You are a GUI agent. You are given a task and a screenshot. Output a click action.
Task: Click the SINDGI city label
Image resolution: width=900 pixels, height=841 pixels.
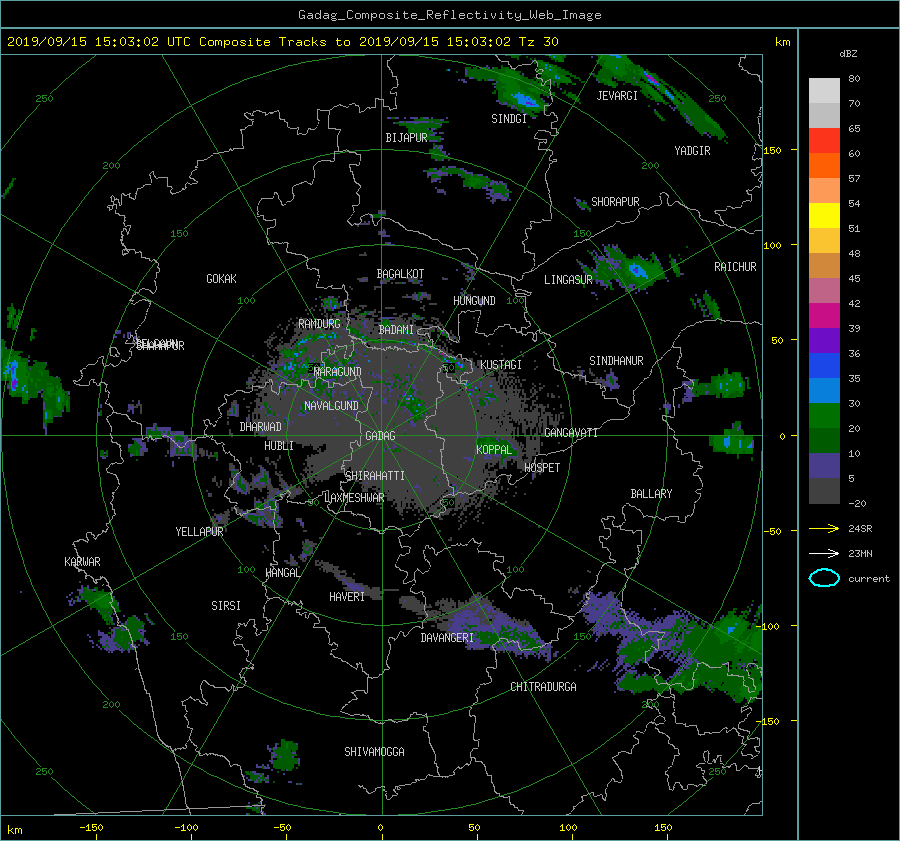click(509, 119)
